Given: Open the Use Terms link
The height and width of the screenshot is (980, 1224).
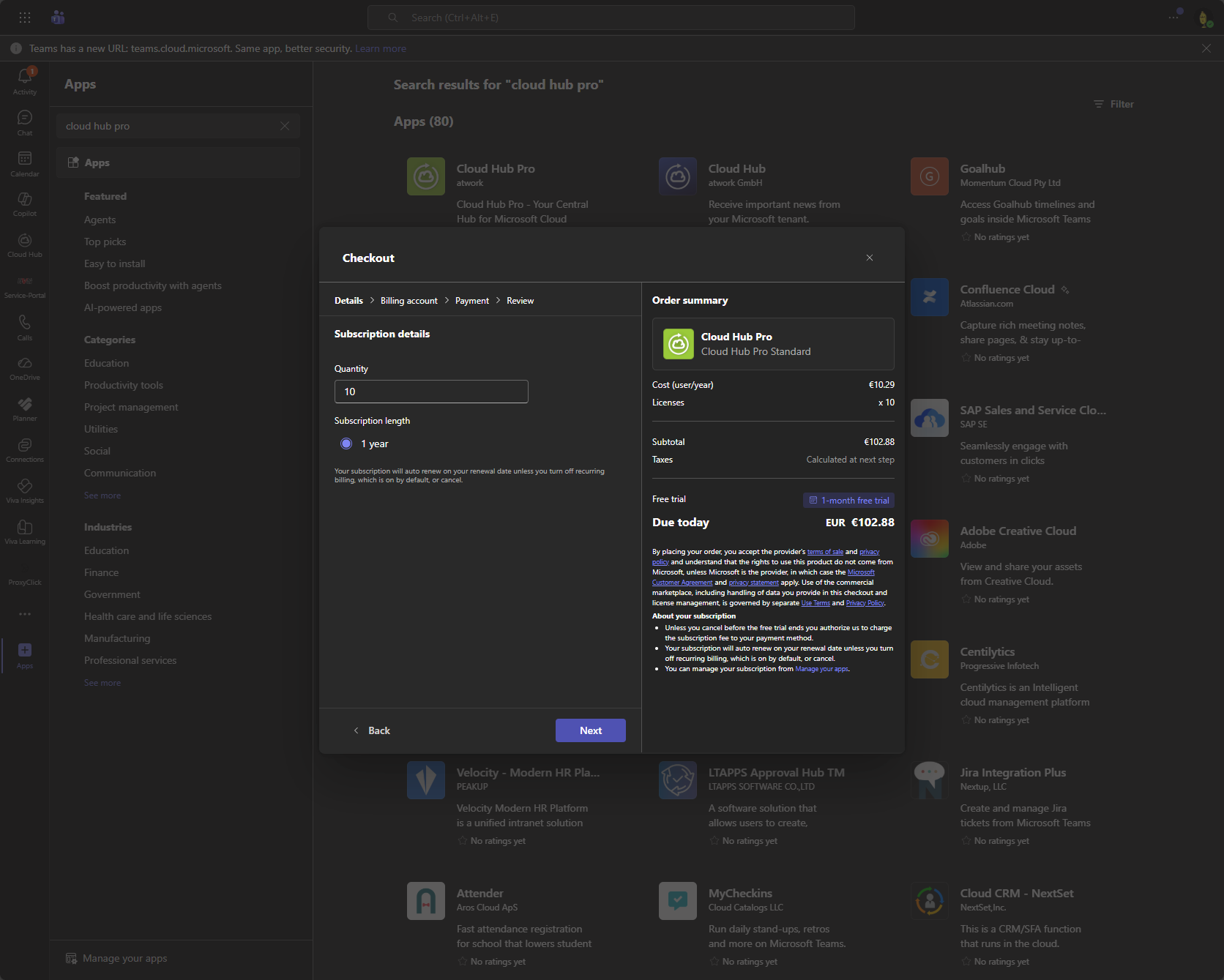Looking at the screenshot, I should coord(816,603).
